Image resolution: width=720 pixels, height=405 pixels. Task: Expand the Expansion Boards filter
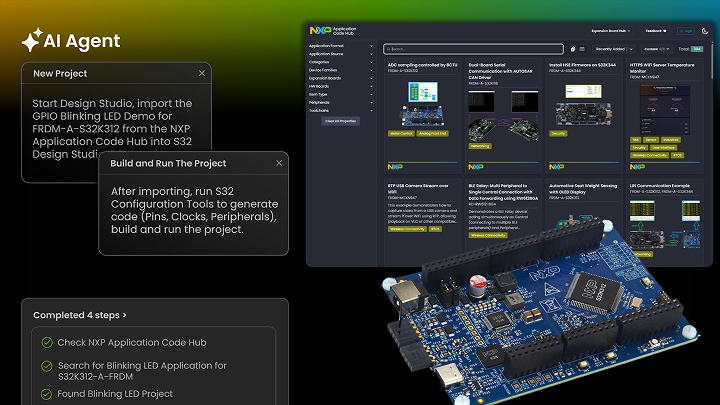coord(341,78)
